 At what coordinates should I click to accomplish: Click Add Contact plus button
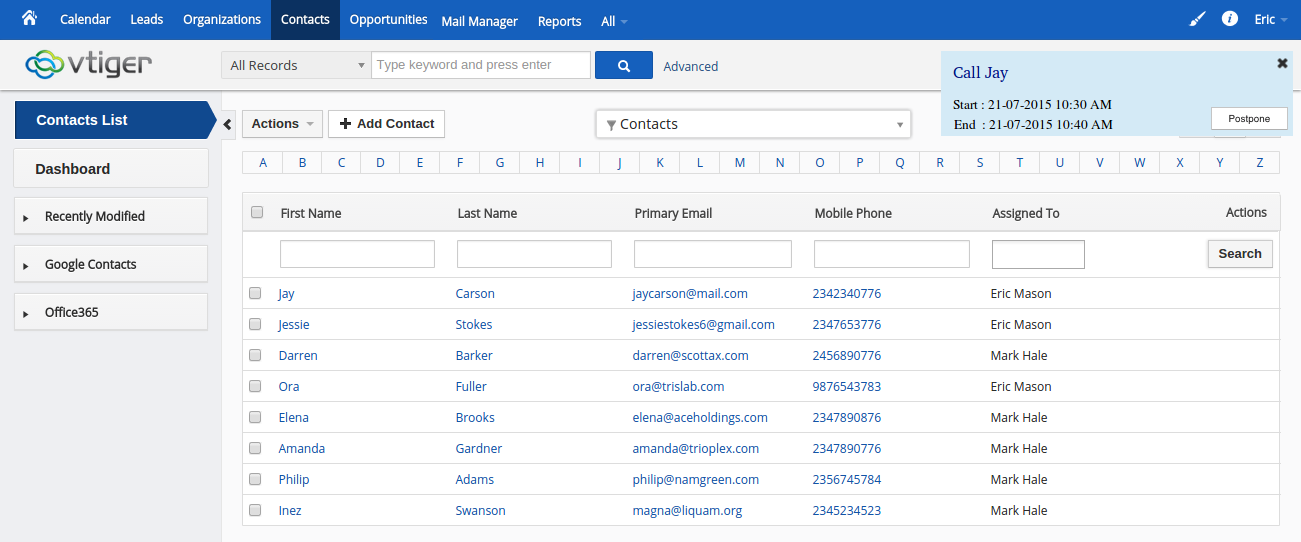coord(386,124)
